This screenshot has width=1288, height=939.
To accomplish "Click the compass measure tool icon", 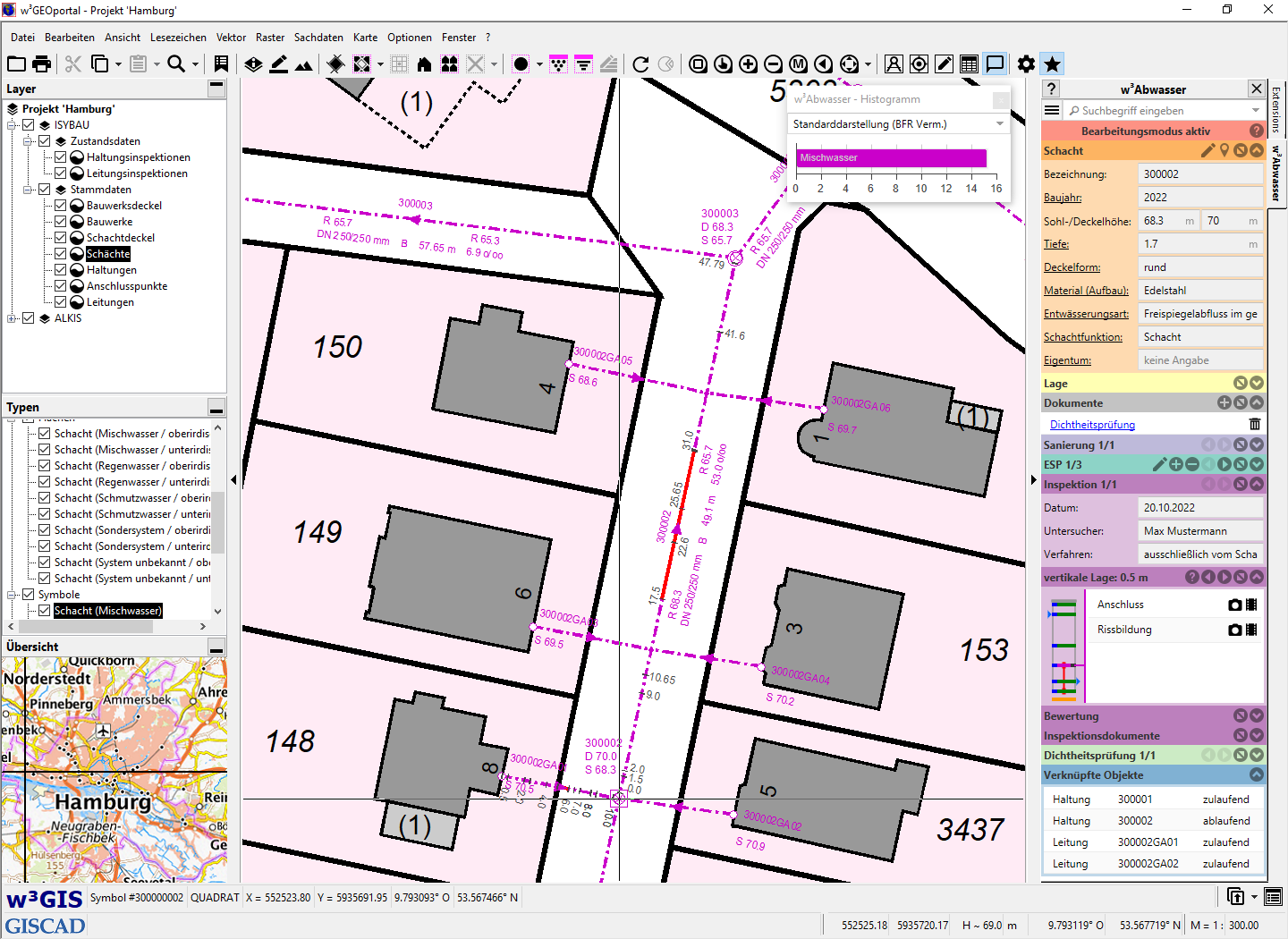I will coord(894,63).
